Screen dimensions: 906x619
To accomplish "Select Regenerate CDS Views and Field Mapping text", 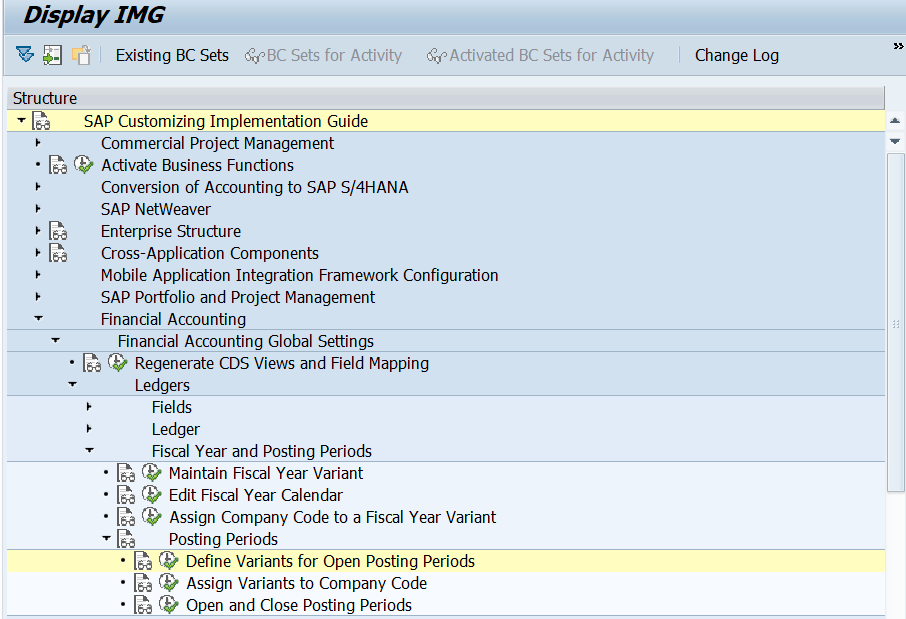I will coord(282,364).
